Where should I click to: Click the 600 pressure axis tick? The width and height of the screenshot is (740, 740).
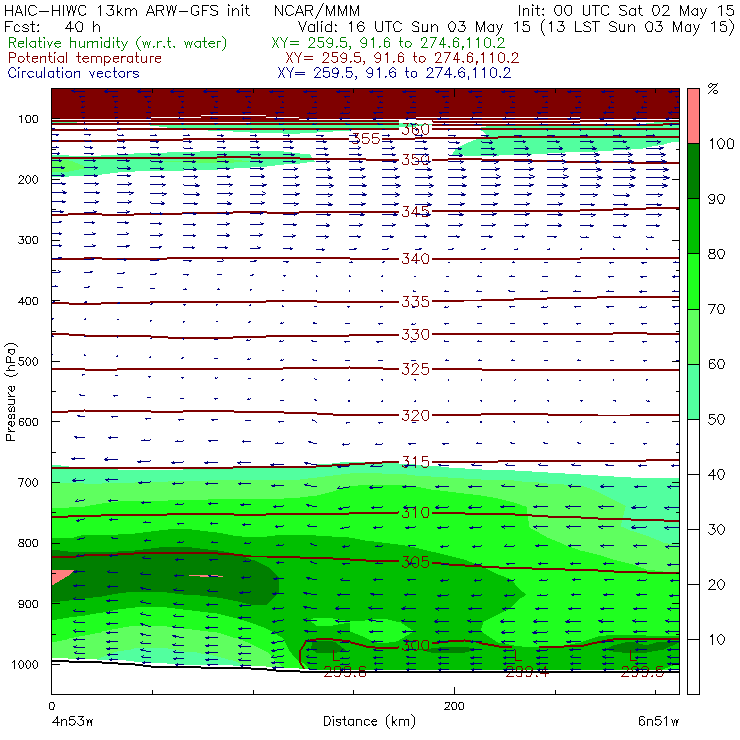[28, 422]
